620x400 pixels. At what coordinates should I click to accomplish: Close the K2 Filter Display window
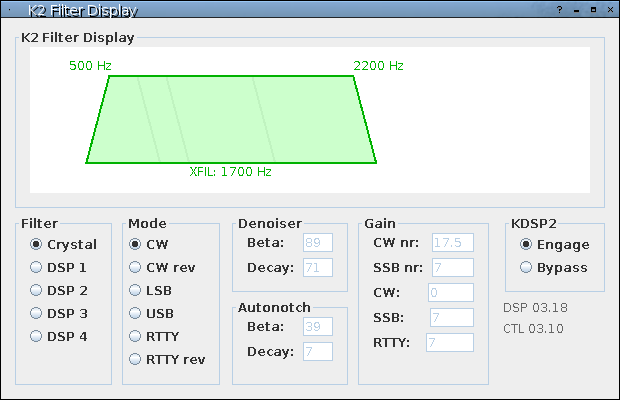point(609,10)
